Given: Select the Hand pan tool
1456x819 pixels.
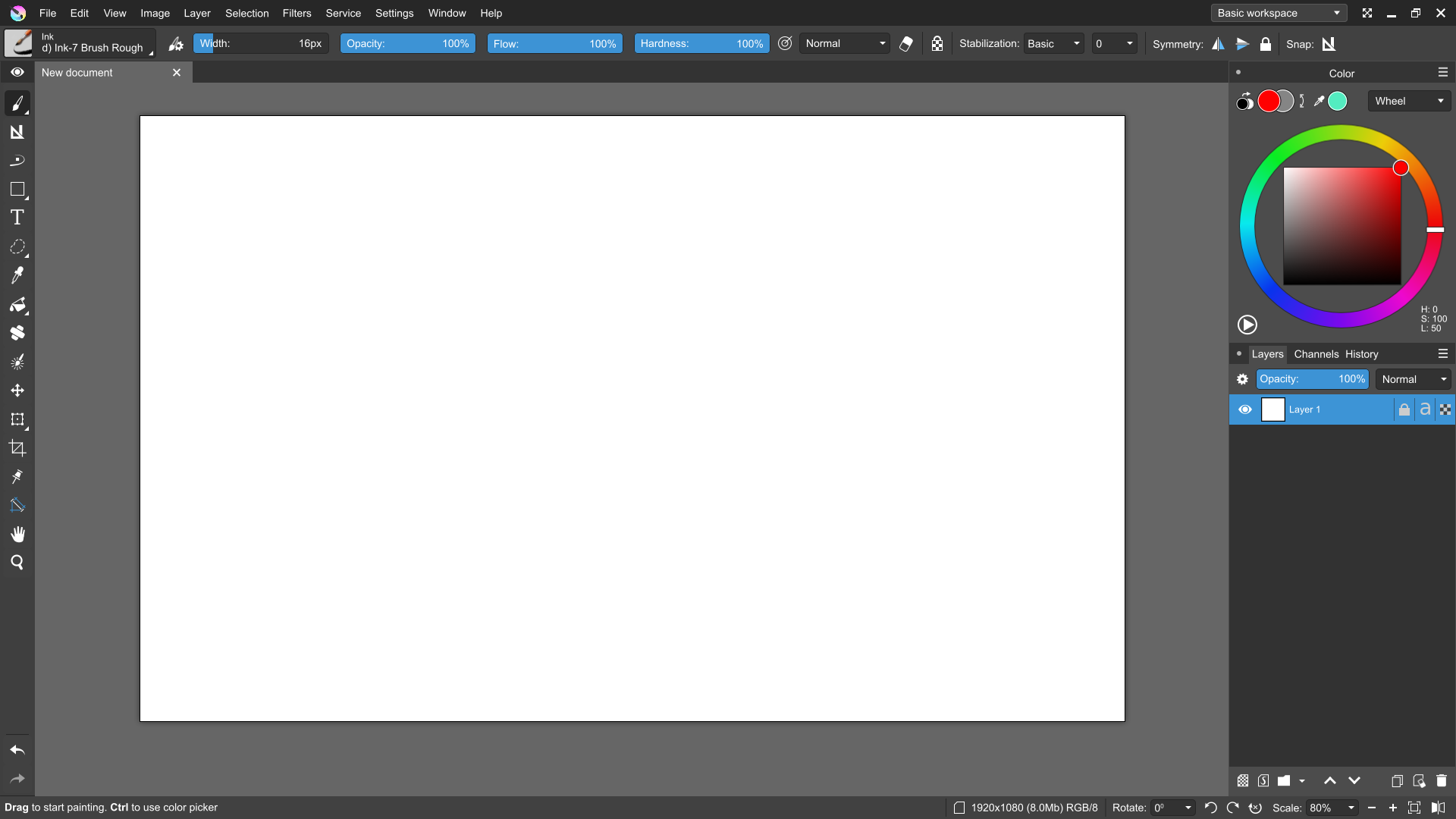Looking at the screenshot, I should pyautogui.click(x=17, y=535).
